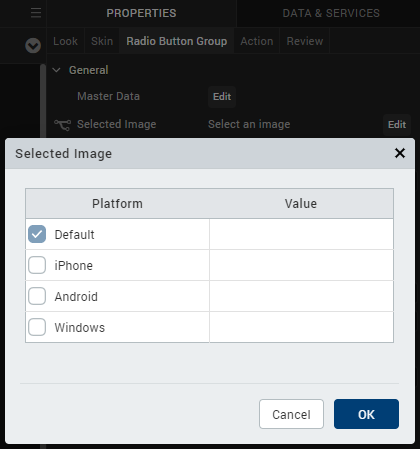Check the Windows platform checkbox

point(37,327)
